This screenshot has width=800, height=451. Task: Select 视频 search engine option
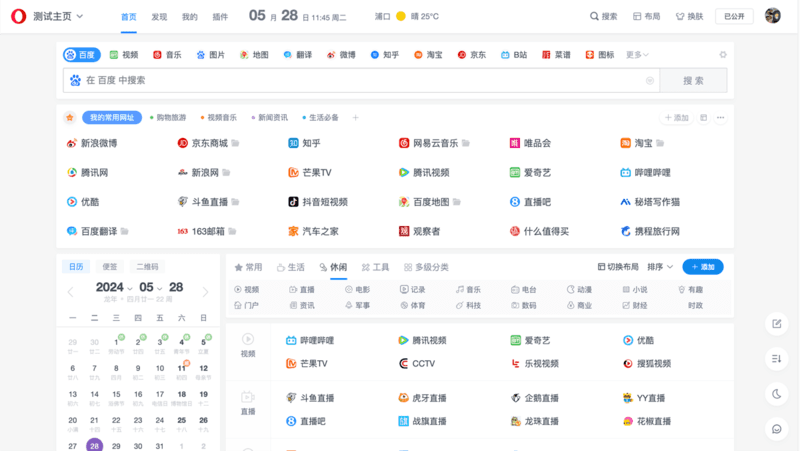tap(124, 55)
